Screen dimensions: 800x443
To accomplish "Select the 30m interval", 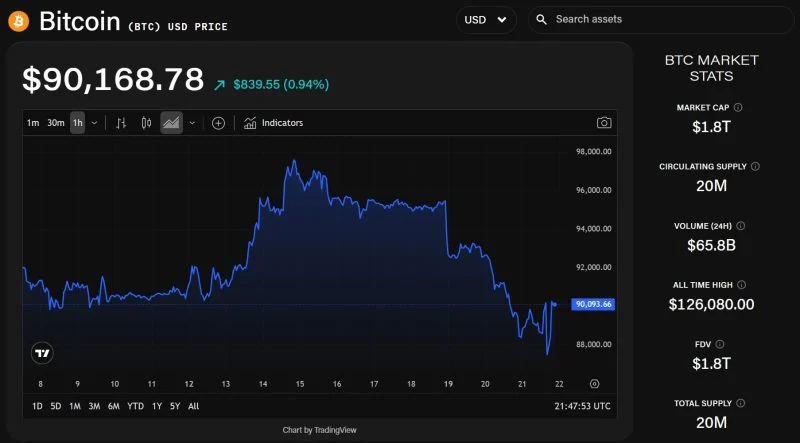I will point(56,123).
